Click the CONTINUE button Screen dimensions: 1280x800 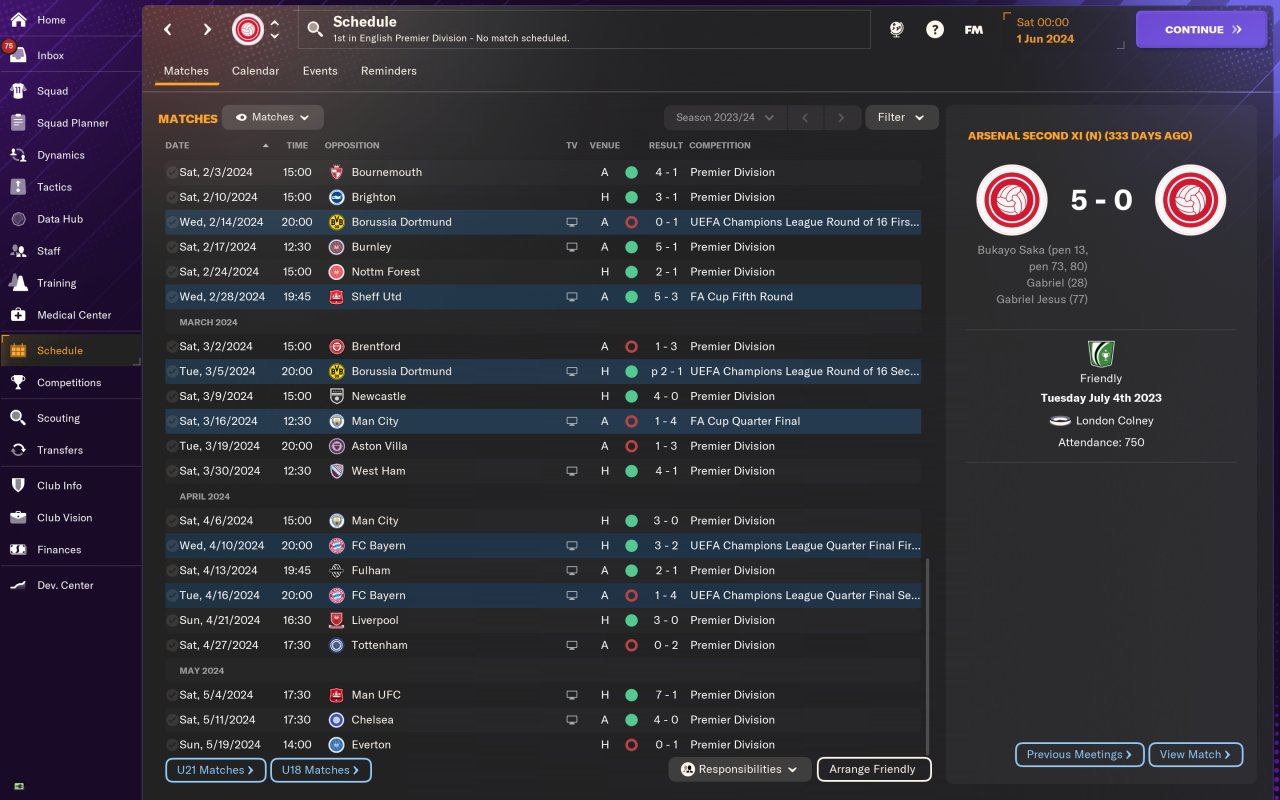pyautogui.click(x=1201, y=30)
